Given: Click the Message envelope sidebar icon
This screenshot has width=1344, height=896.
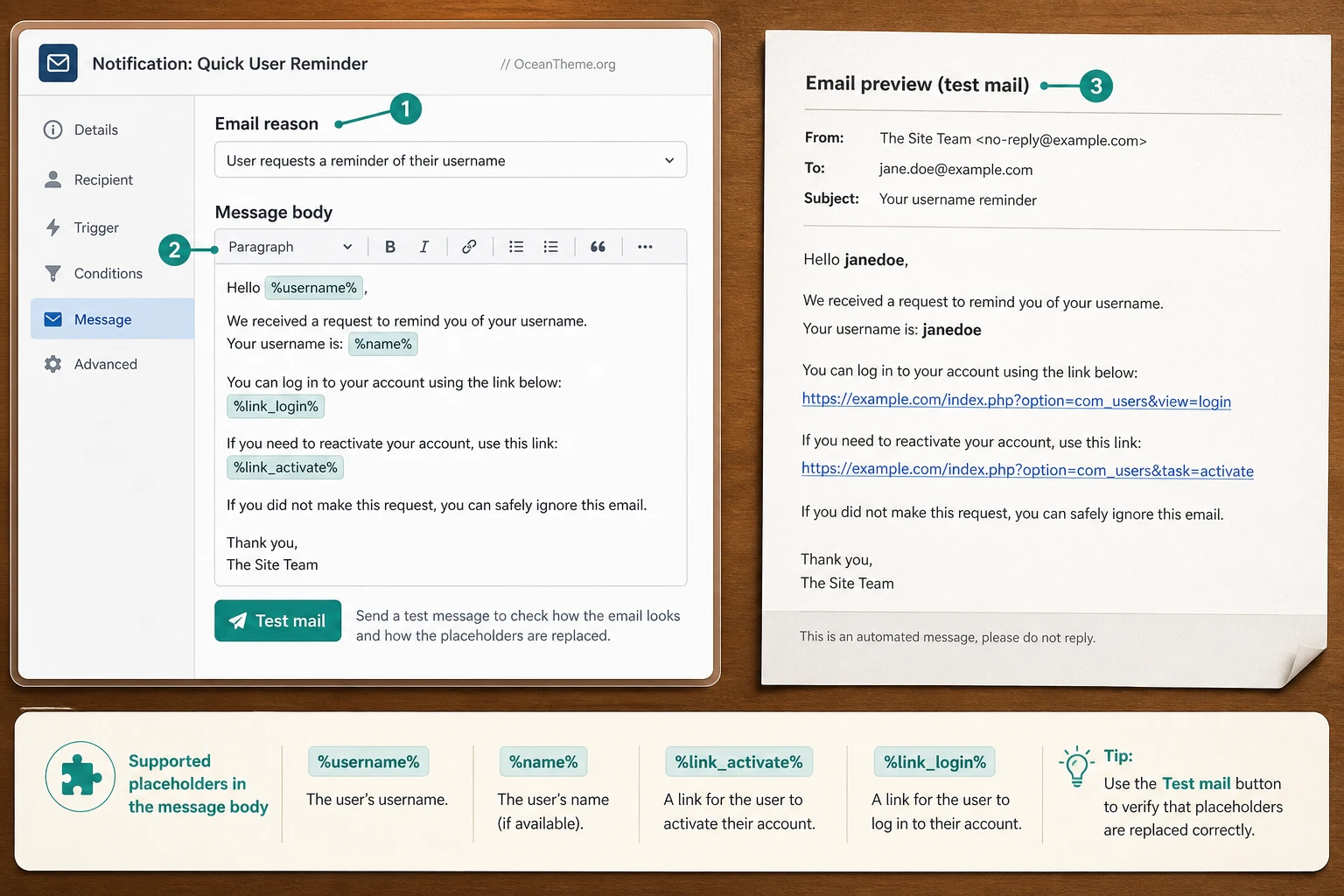Looking at the screenshot, I should click(x=53, y=319).
